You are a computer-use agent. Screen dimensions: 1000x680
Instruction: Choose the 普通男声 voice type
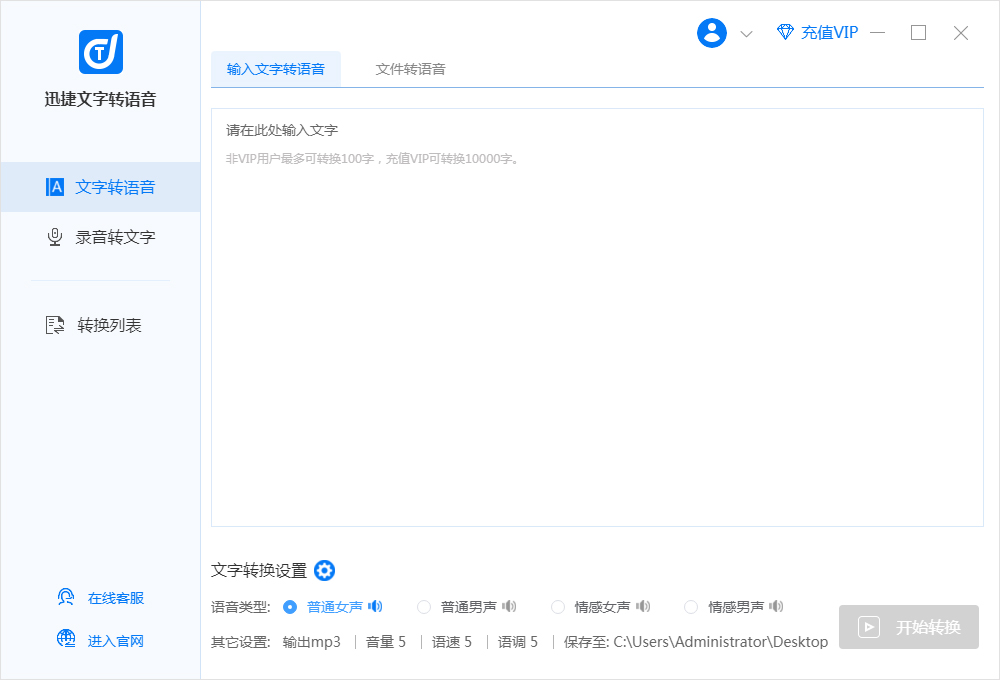pyautogui.click(x=424, y=607)
